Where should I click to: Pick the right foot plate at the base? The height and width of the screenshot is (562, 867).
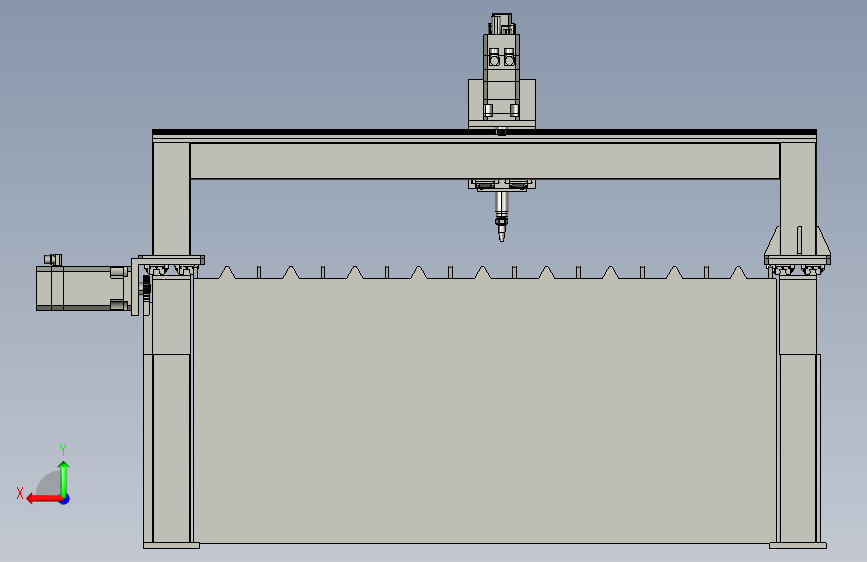pyautogui.click(x=798, y=546)
